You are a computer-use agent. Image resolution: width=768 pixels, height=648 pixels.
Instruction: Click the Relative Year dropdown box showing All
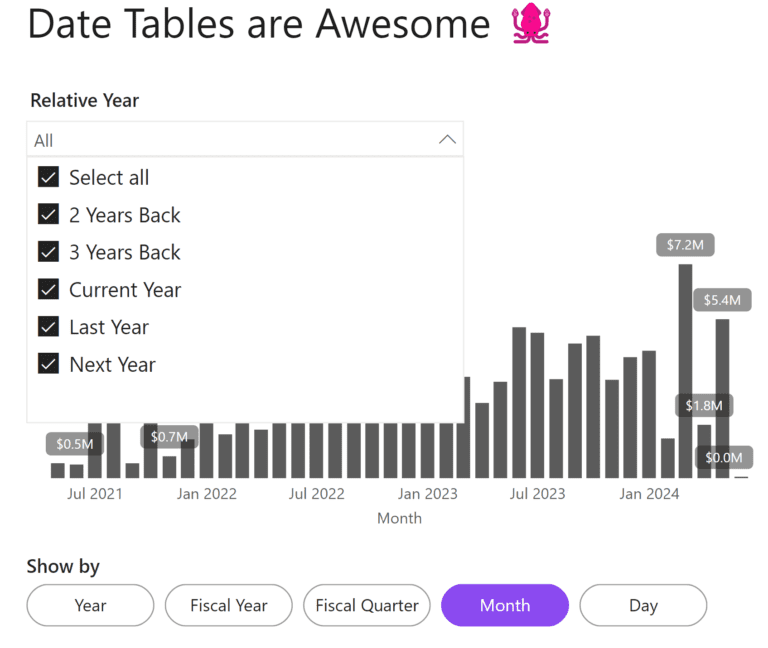tap(230, 140)
